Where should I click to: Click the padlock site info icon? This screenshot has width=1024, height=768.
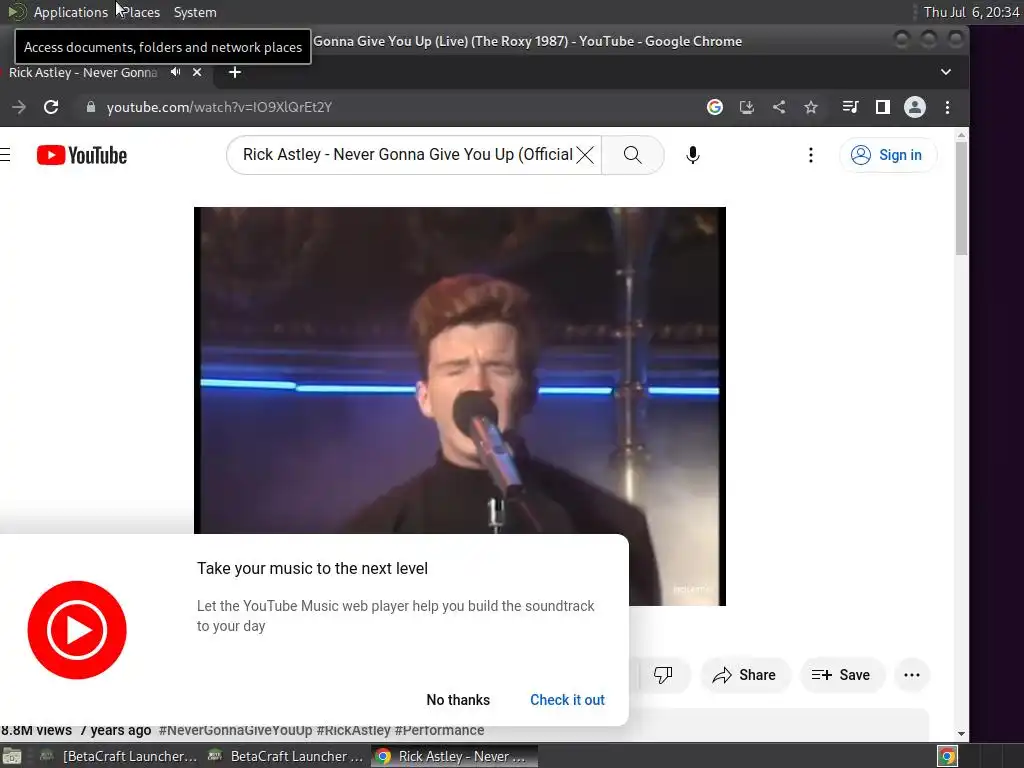point(91,107)
